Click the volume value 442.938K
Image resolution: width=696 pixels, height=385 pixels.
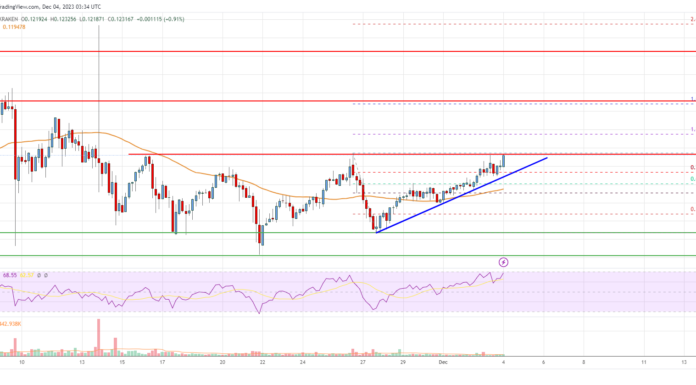[x=11, y=324]
